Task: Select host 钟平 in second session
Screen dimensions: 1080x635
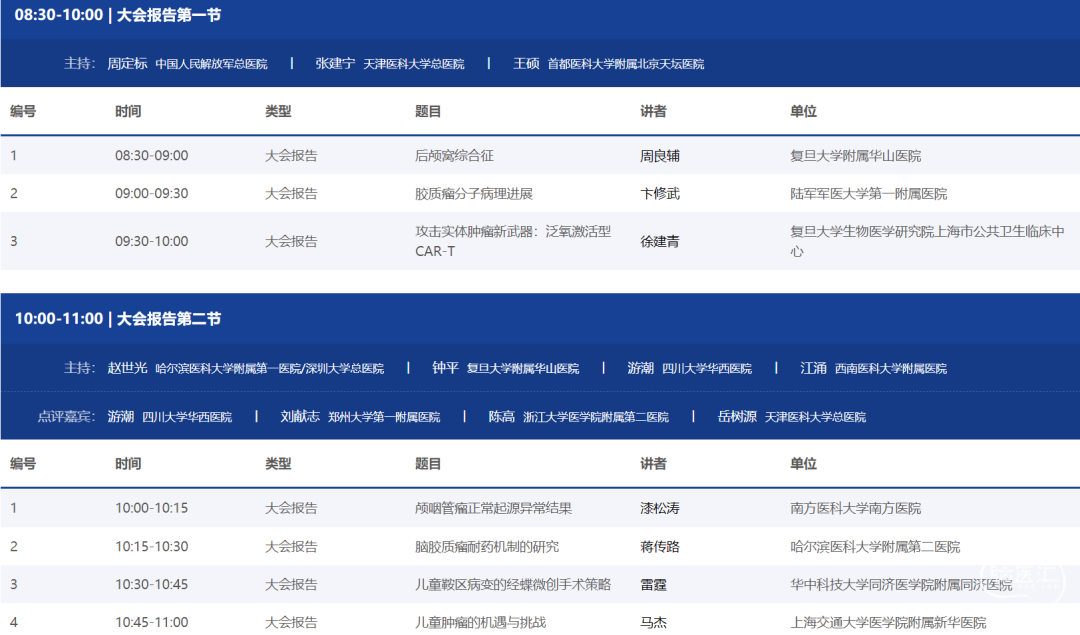Action: (445, 368)
